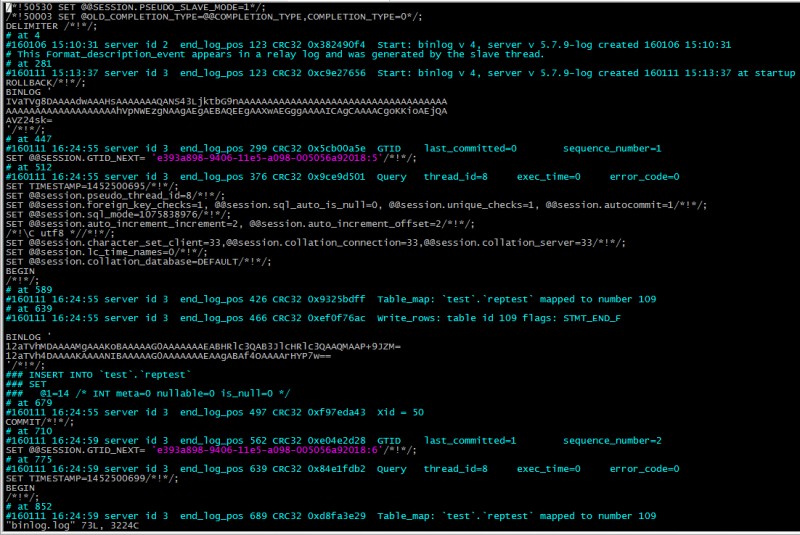Click the '# at 775' comment line
Screen dimensions: 800x535
29,460
